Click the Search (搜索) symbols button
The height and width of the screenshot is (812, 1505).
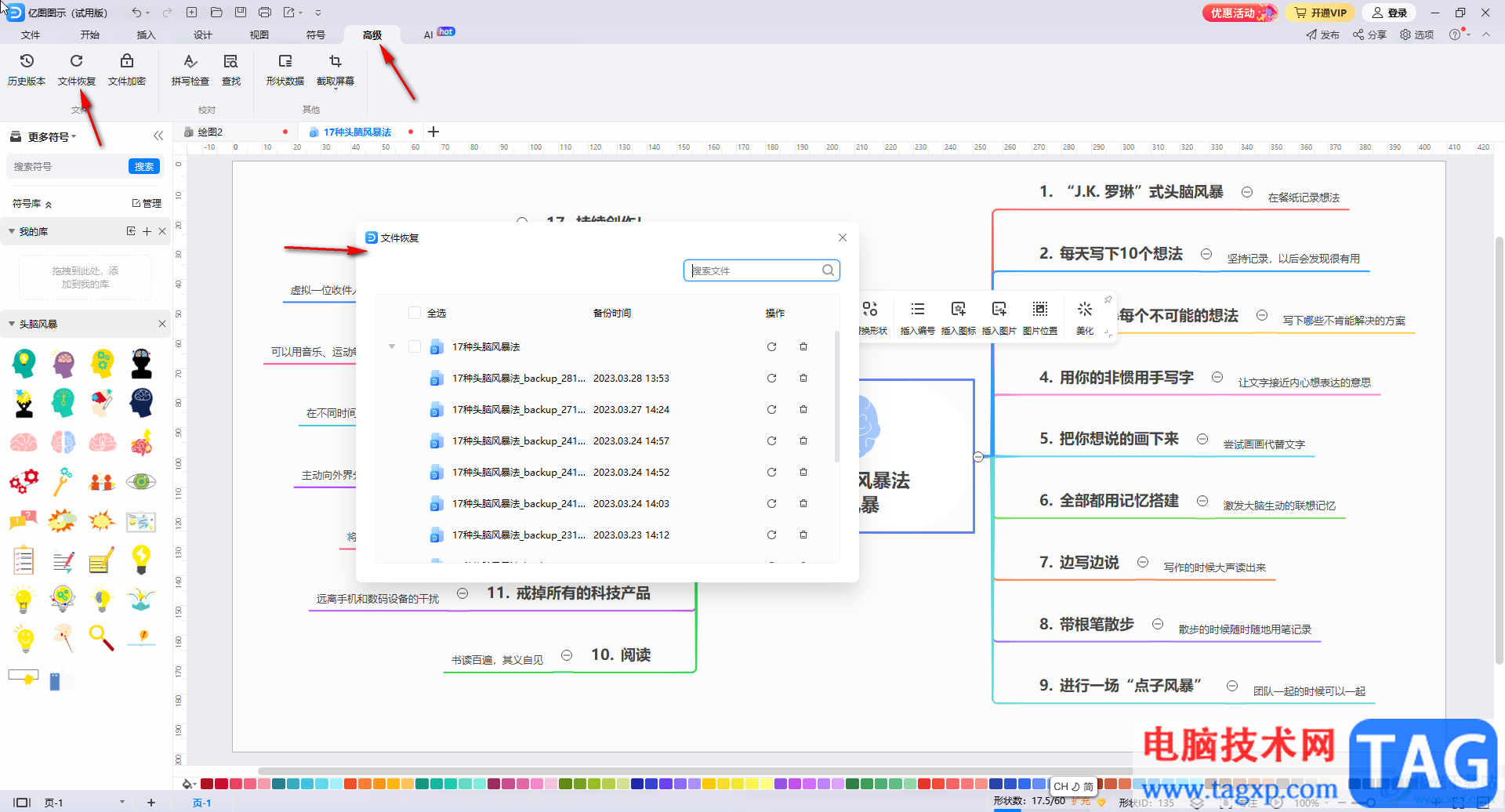(x=144, y=166)
